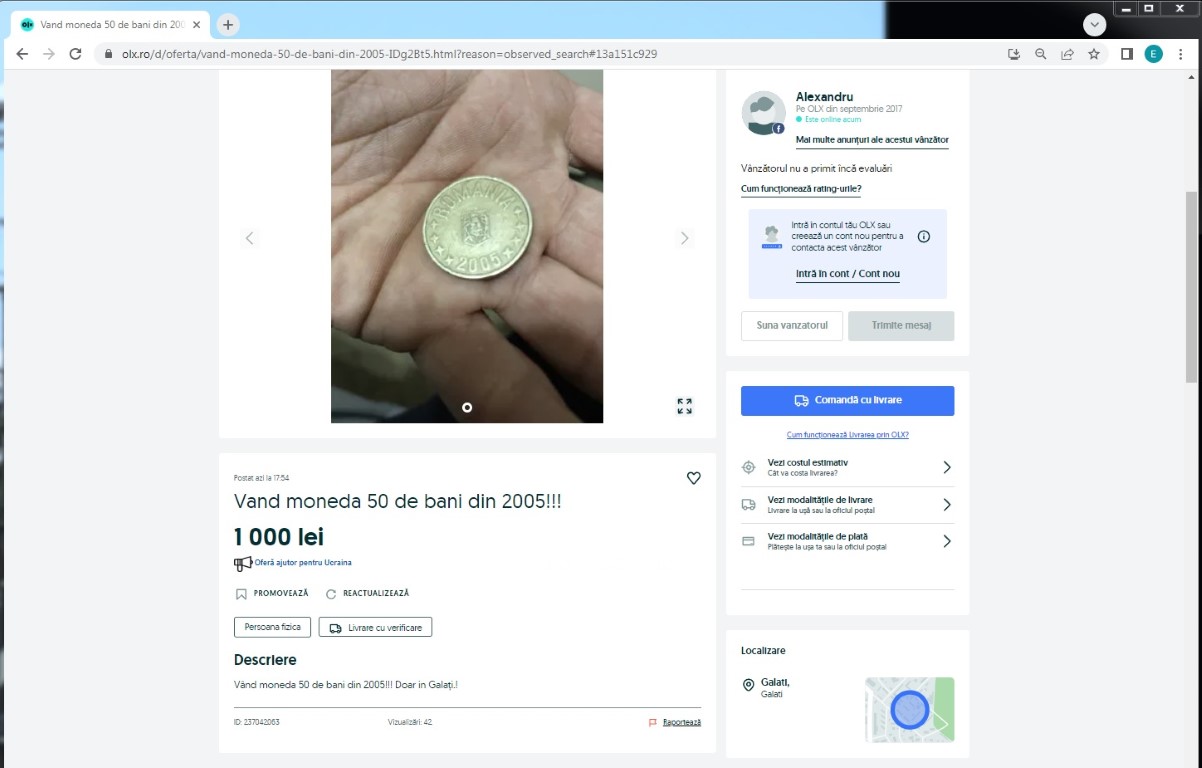Add listing to favorites with heart icon
The image size is (1202, 768).
(x=693, y=478)
